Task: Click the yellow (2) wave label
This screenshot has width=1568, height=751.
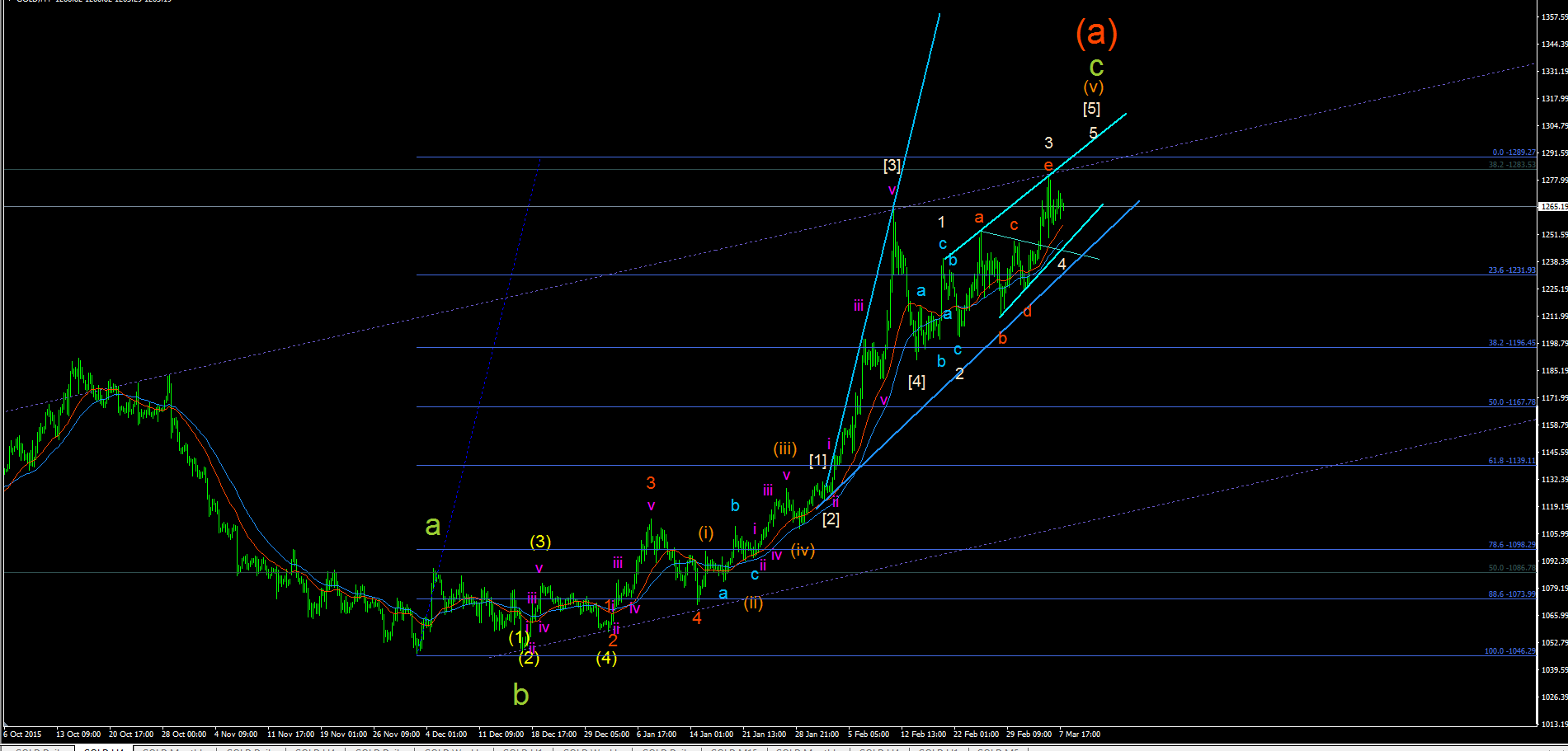Action: click(x=529, y=658)
